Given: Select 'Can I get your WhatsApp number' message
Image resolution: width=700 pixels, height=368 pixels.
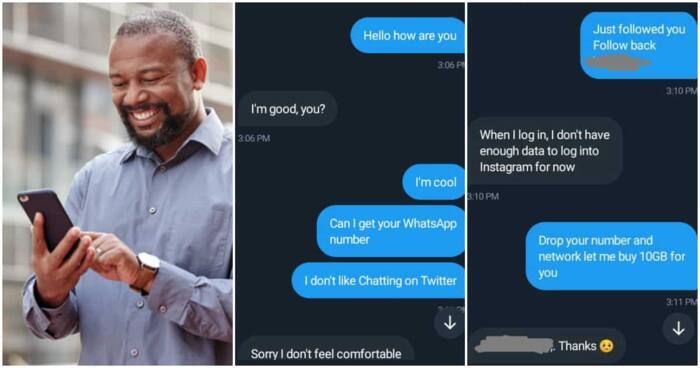Looking at the screenshot, I should click(x=391, y=231).
